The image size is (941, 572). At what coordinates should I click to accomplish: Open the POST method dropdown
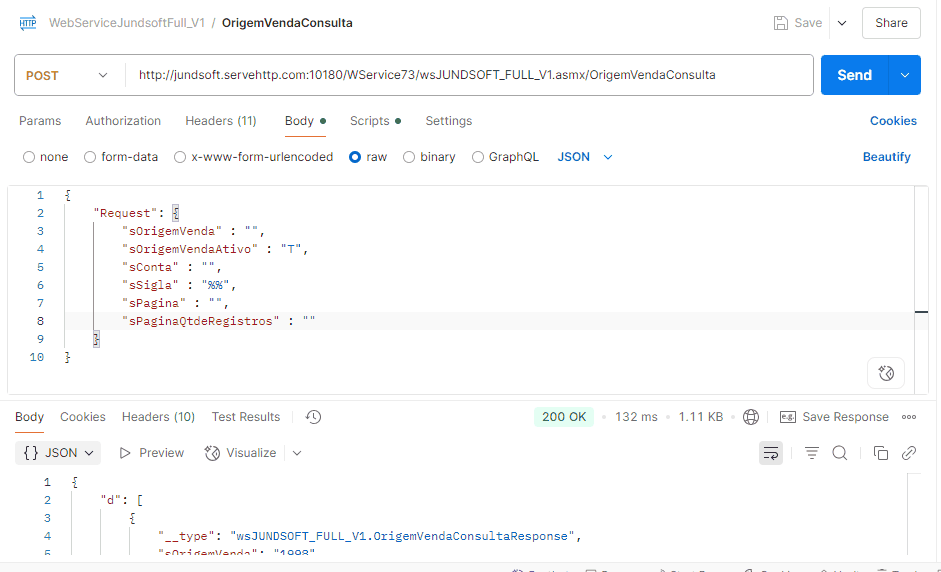coord(68,75)
